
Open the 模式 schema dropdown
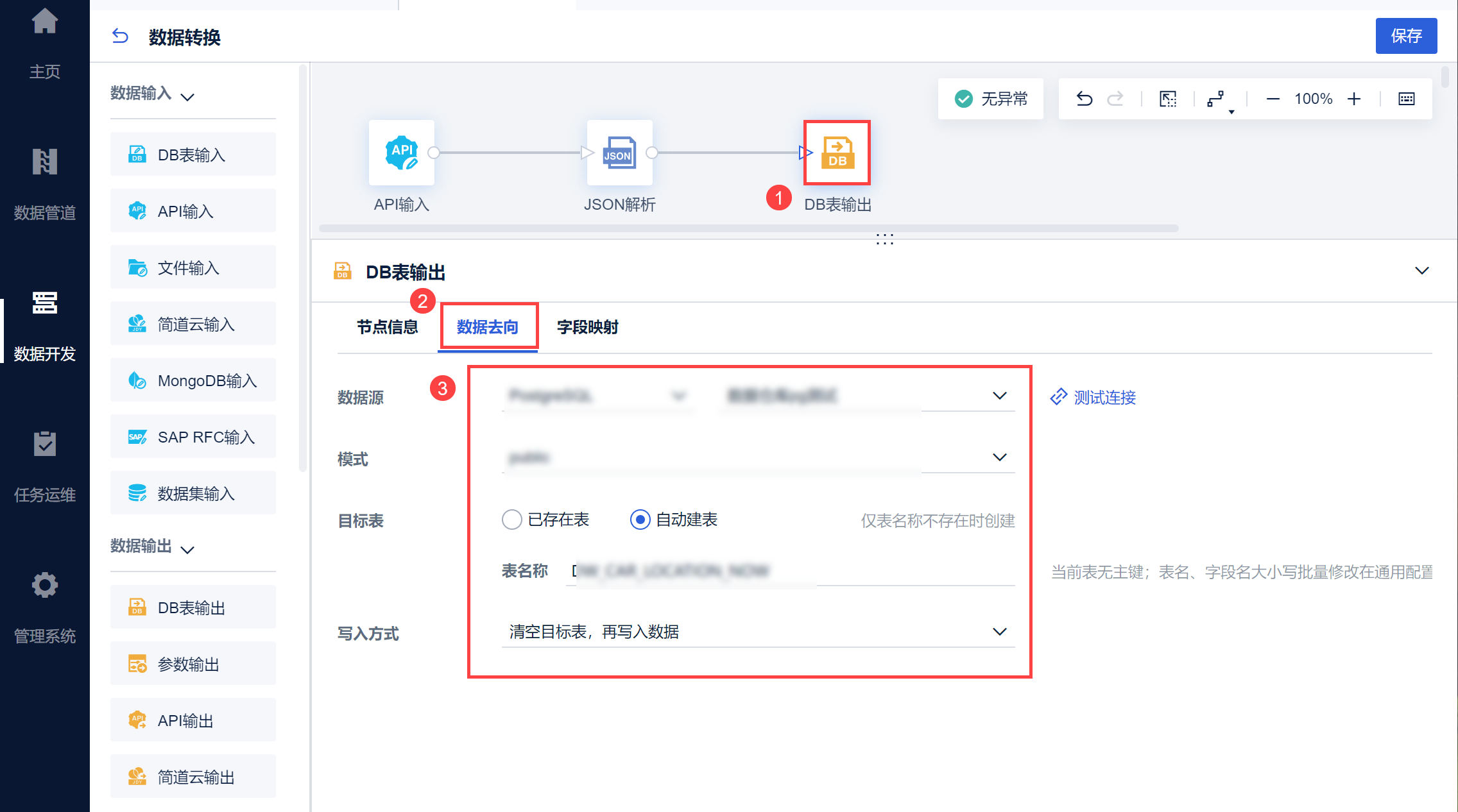[757, 457]
